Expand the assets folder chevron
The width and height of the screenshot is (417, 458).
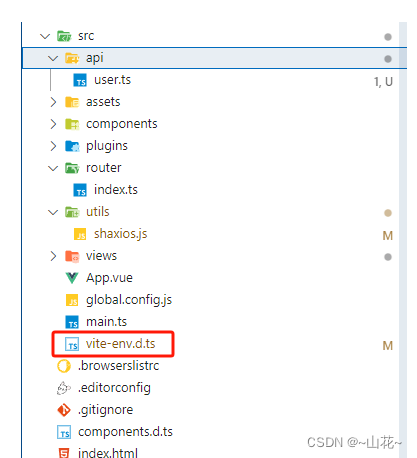(53, 102)
